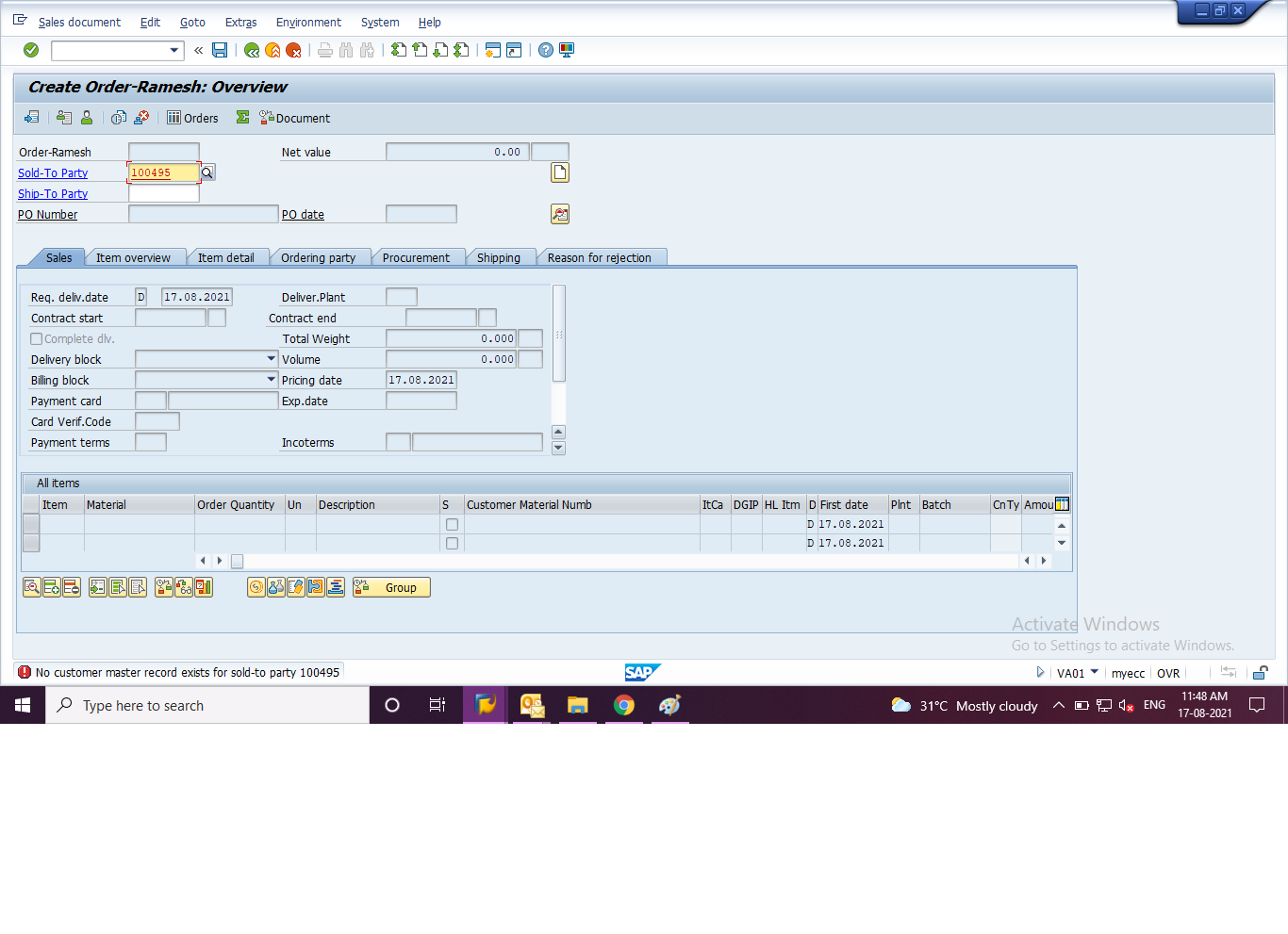The image size is (1288, 934).
Task: Click the Req. deliv.date field
Action: pyautogui.click(x=197, y=297)
